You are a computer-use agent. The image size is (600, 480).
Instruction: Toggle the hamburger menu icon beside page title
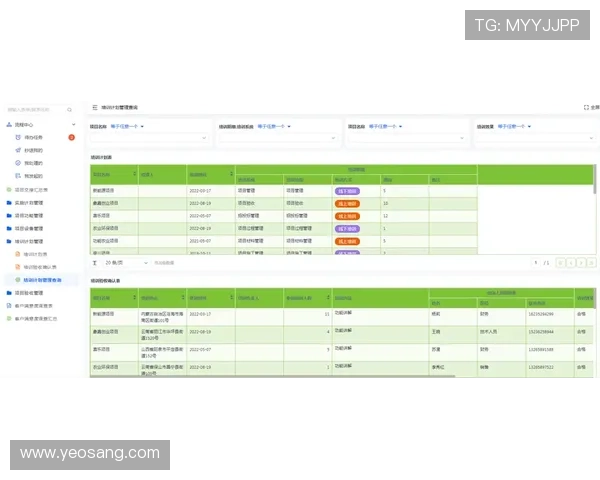coord(95,107)
